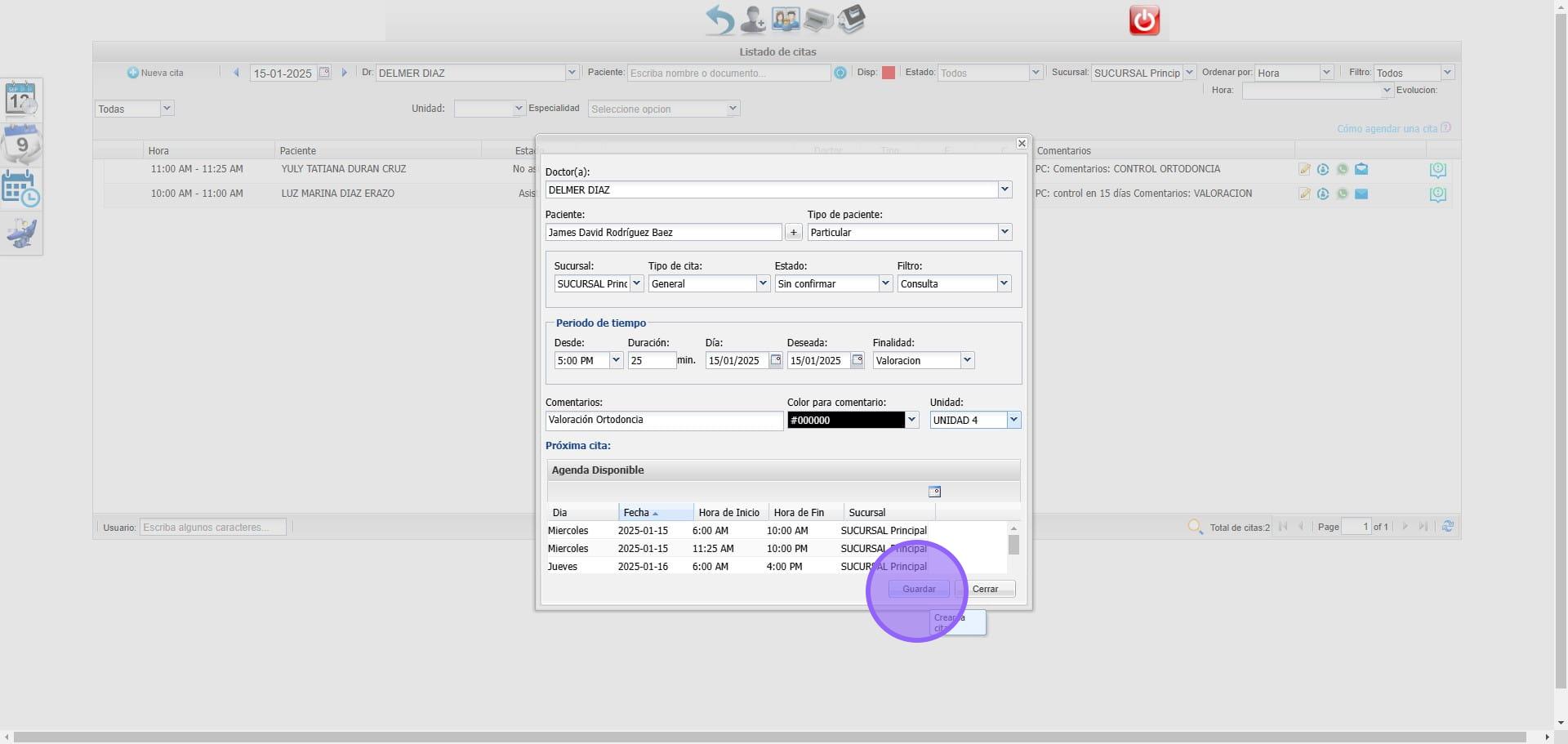Expand the Estado dropdown showing Sin confirmar
Image resolution: width=1568 pixels, height=744 pixels.
click(x=885, y=283)
